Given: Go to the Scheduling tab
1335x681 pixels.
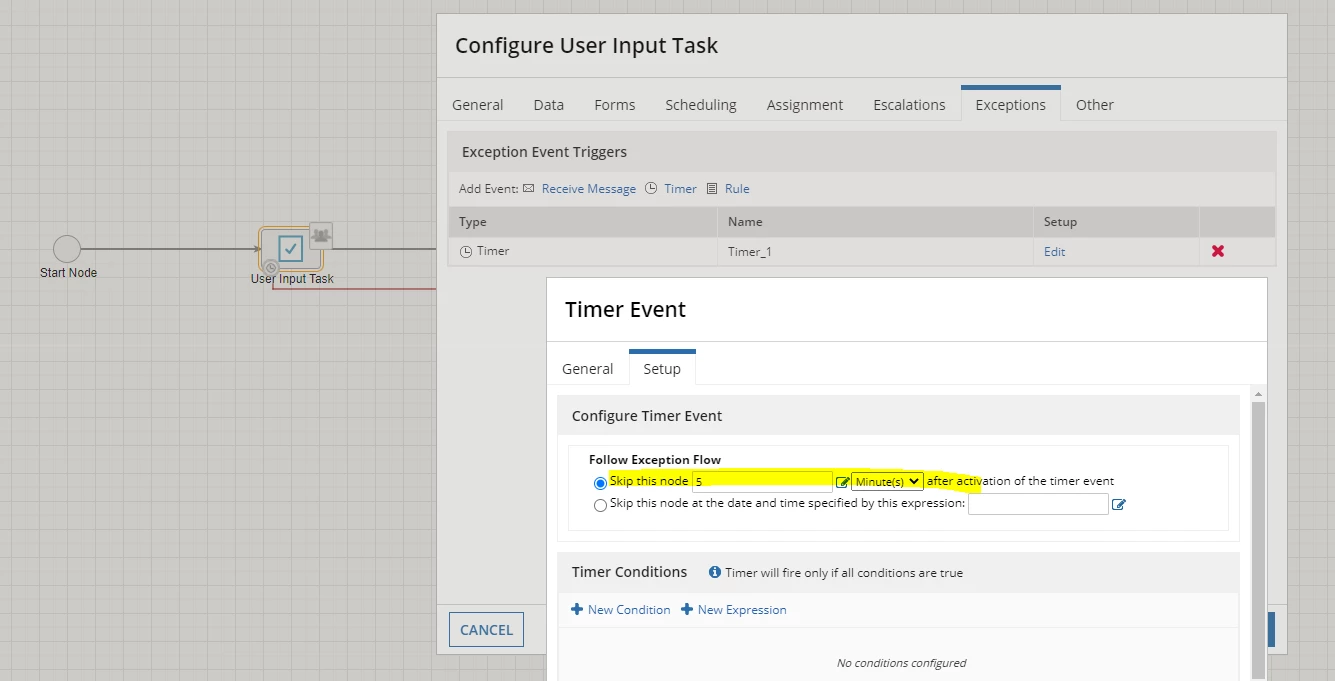Looking at the screenshot, I should tap(701, 104).
